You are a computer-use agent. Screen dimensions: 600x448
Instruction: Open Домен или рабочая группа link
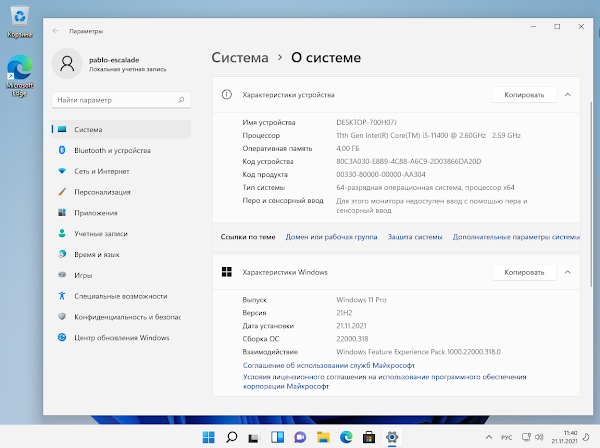331,237
